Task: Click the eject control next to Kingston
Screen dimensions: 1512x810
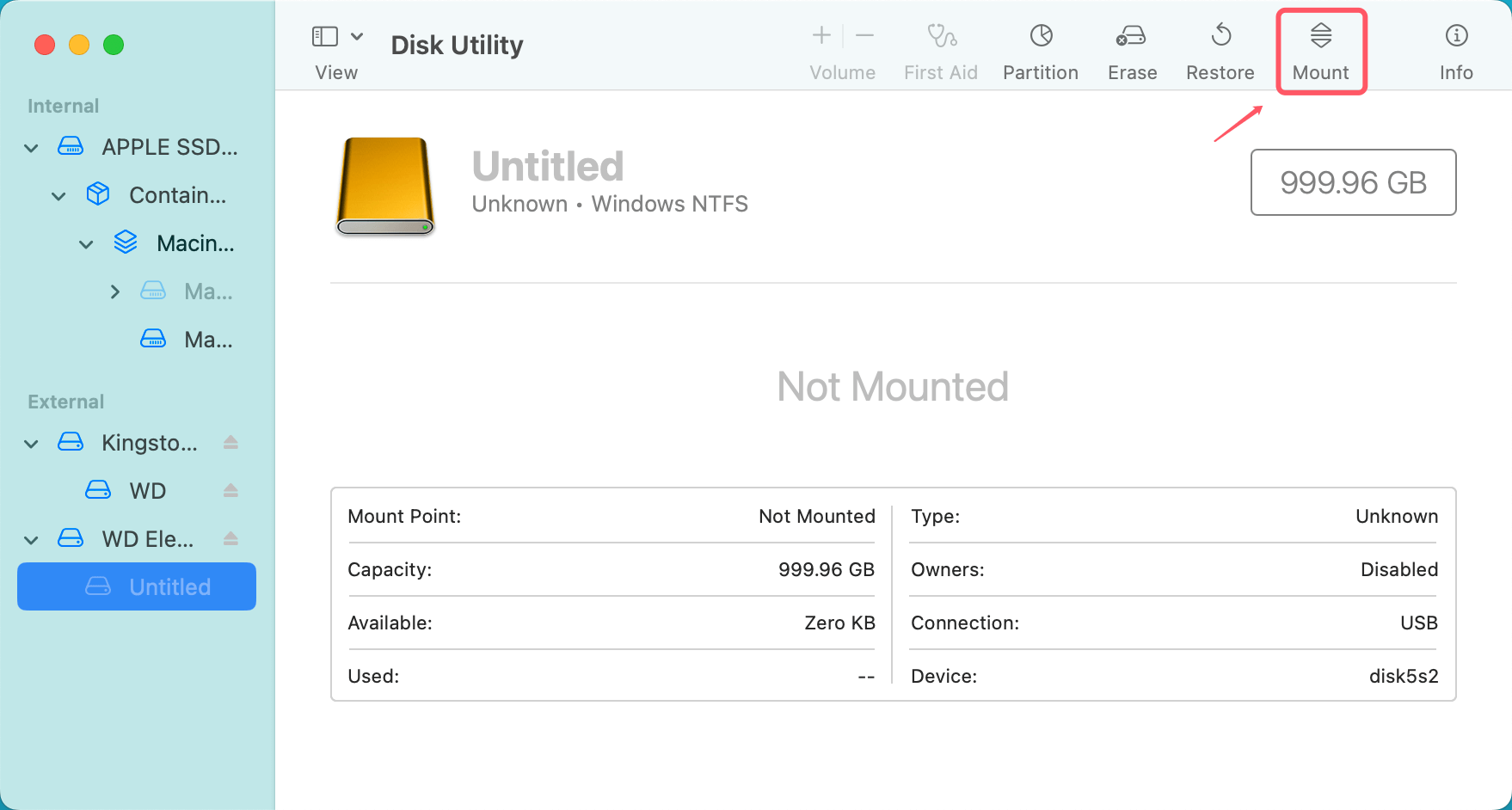Action: pyautogui.click(x=230, y=442)
